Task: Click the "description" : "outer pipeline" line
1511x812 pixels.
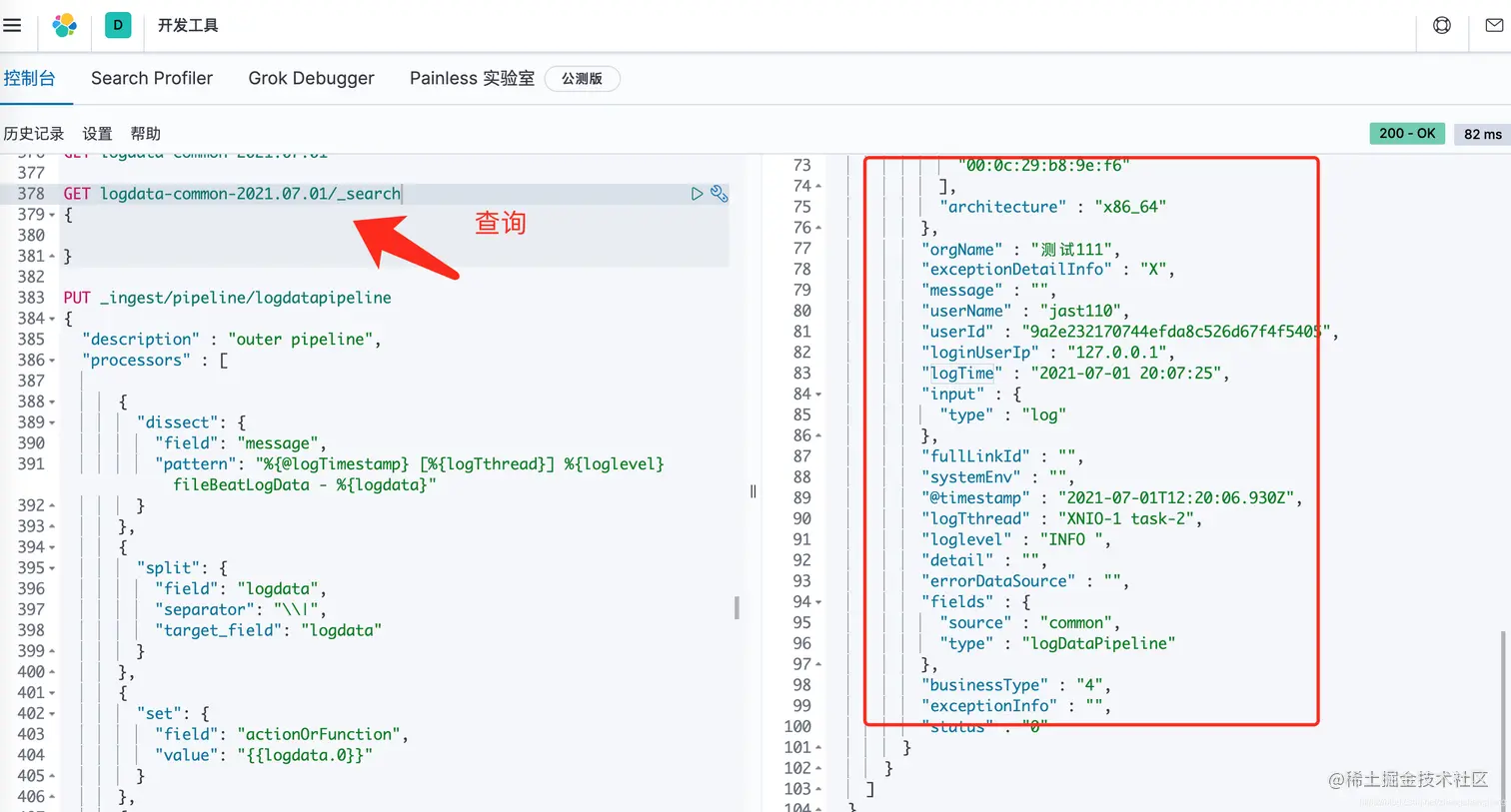Action: point(232,340)
